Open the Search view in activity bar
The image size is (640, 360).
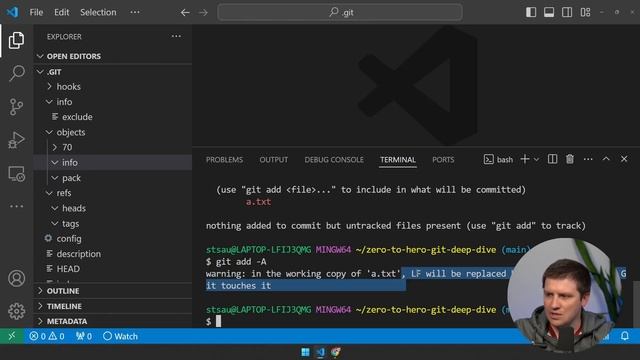pos(16,73)
